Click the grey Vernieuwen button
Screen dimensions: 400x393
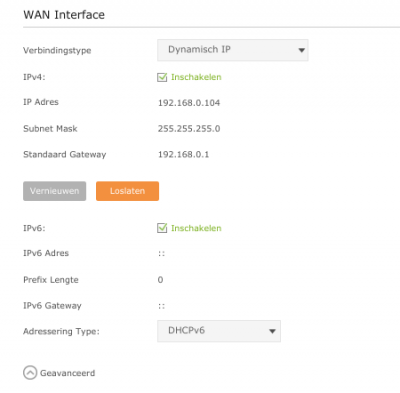55,191
